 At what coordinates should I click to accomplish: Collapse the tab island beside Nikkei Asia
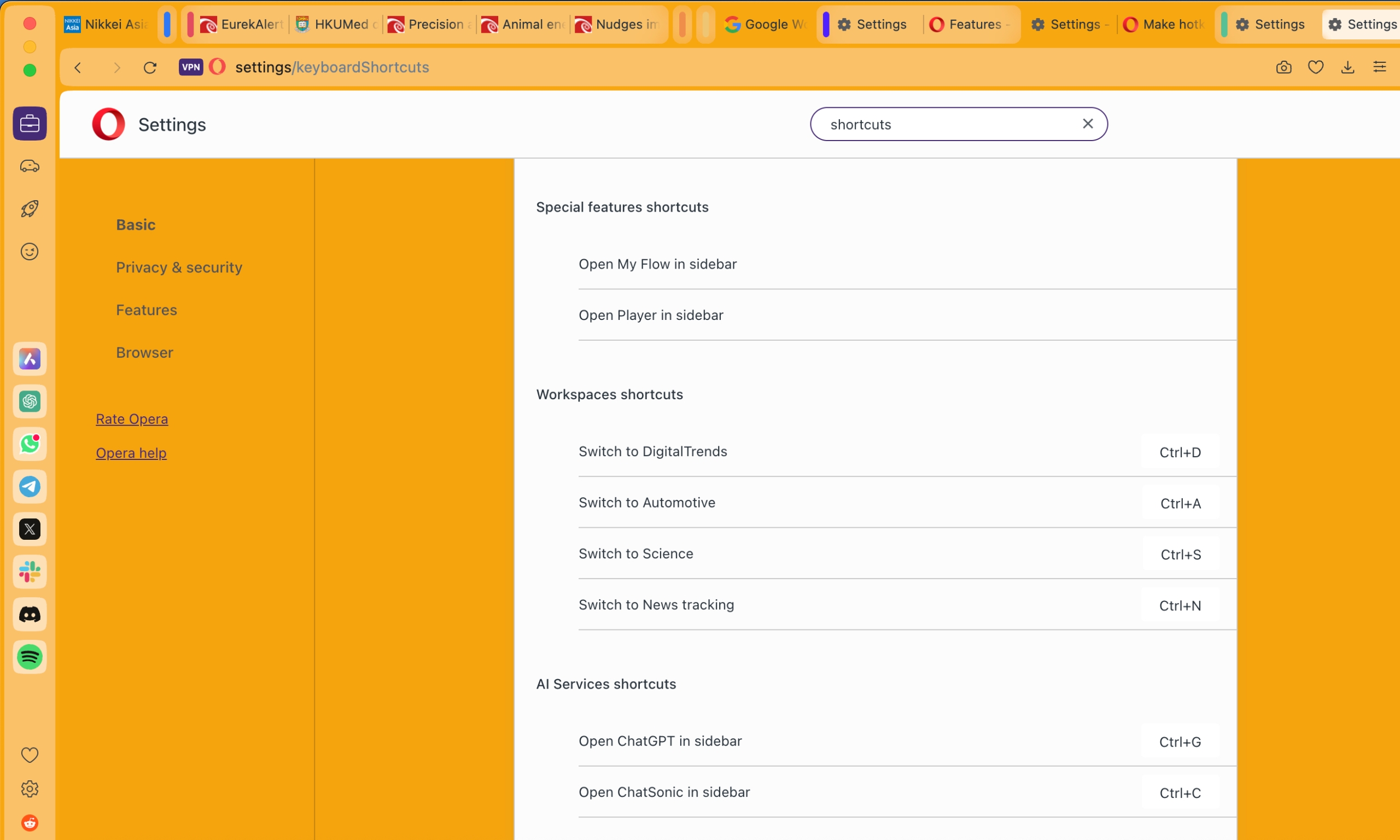coord(168,25)
